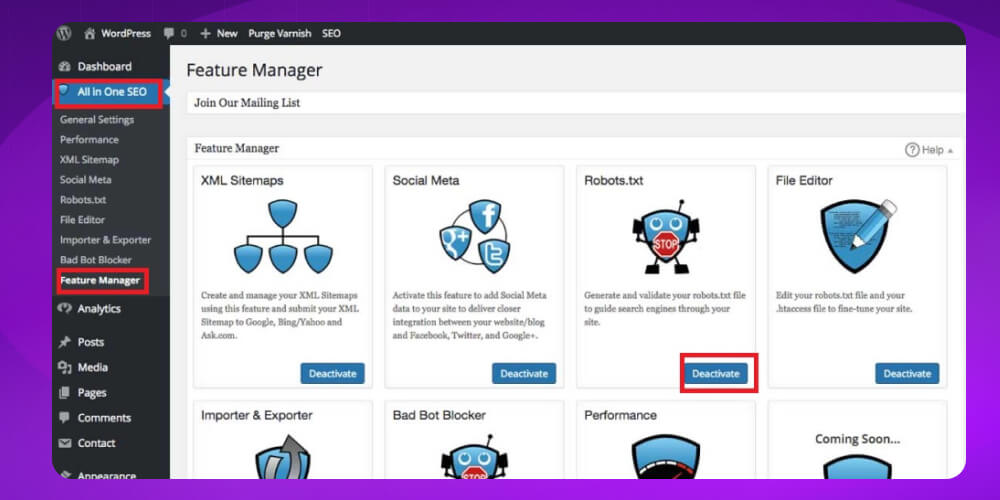Click the Social Meta shields icon
Image resolution: width=1000 pixels, height=500 pixels.
tap(475, 237)
